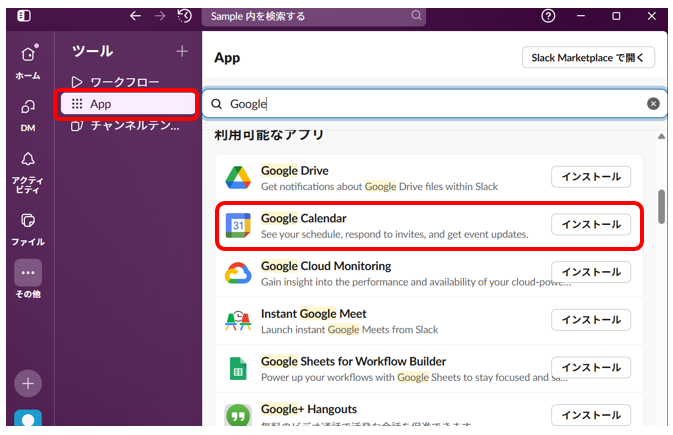
Task: Click Slack Marketplace で開く button
Action: point(588,58)
